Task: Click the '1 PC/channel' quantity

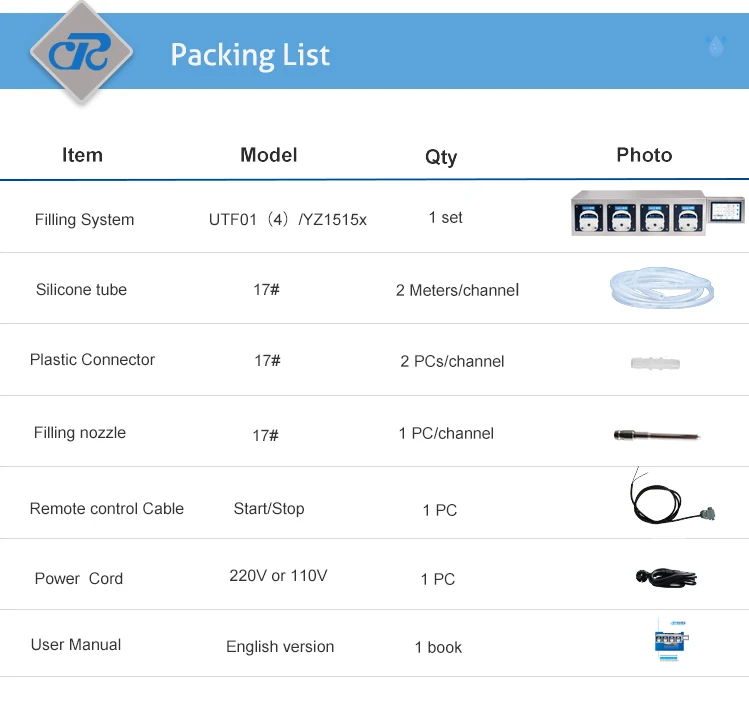Action: 446,433
